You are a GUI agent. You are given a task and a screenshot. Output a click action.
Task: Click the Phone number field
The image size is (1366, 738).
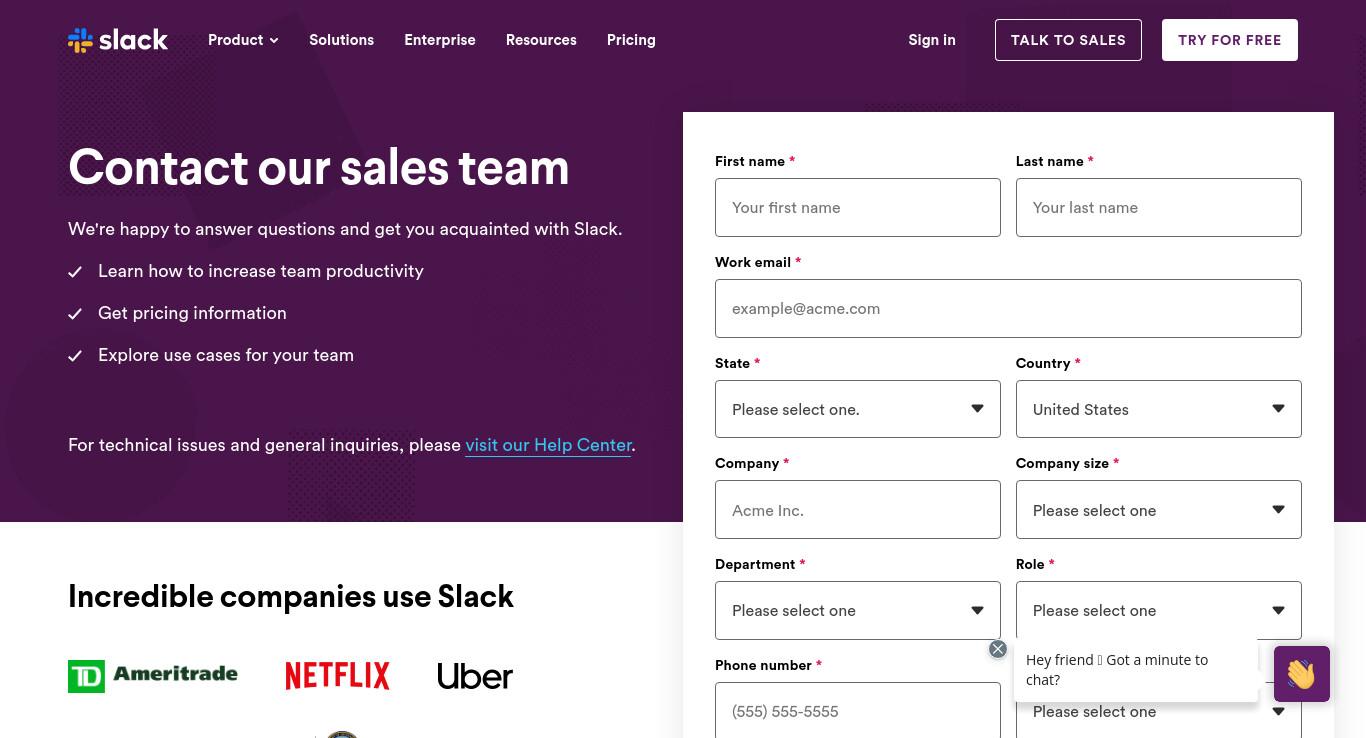tap(858, 710)
